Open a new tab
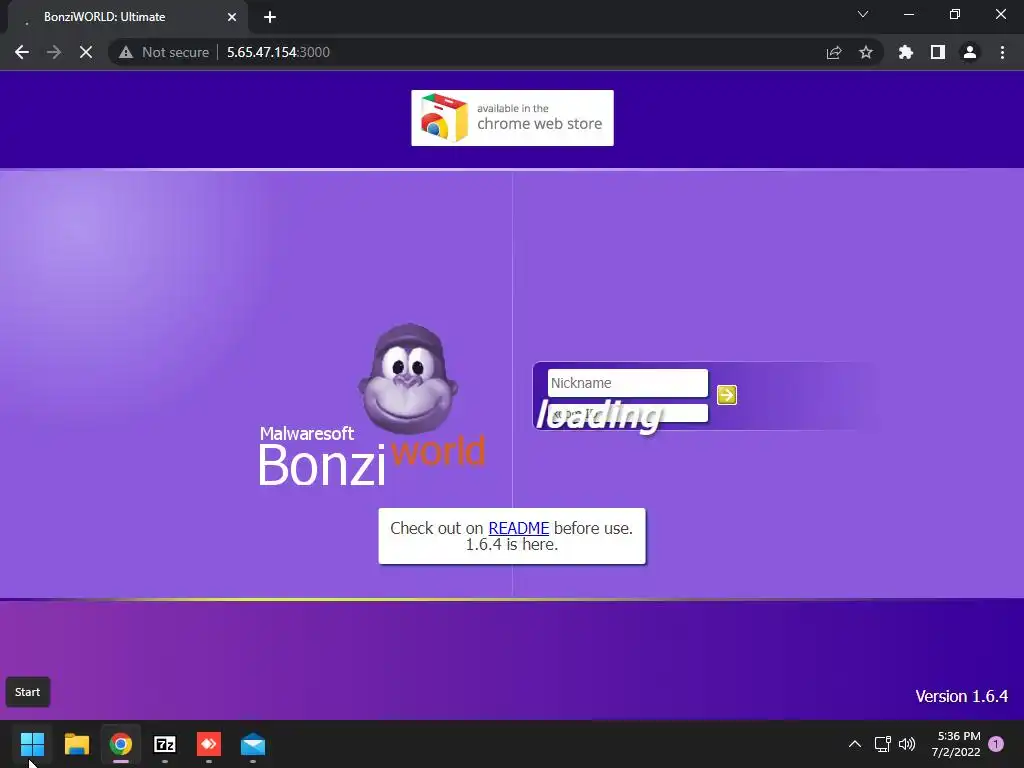This screenshot has height=768, width=1024. point(270,17)
